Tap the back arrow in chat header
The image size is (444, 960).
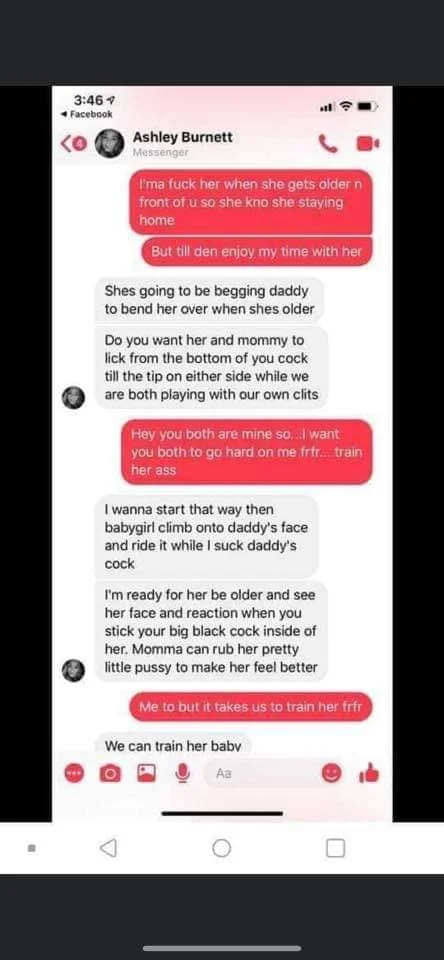tap(66, 143)
